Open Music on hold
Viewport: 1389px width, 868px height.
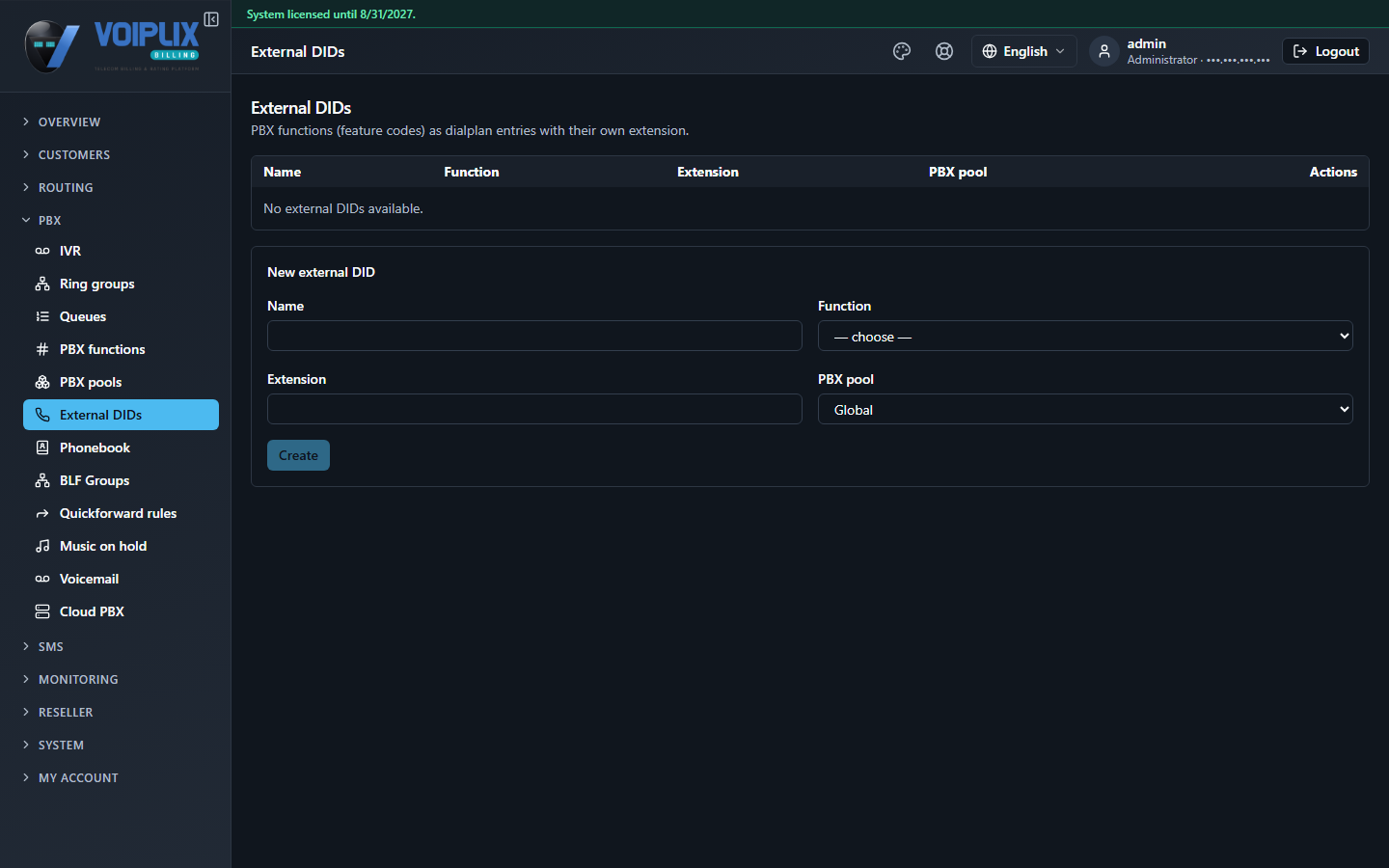[x=121, y=546]
